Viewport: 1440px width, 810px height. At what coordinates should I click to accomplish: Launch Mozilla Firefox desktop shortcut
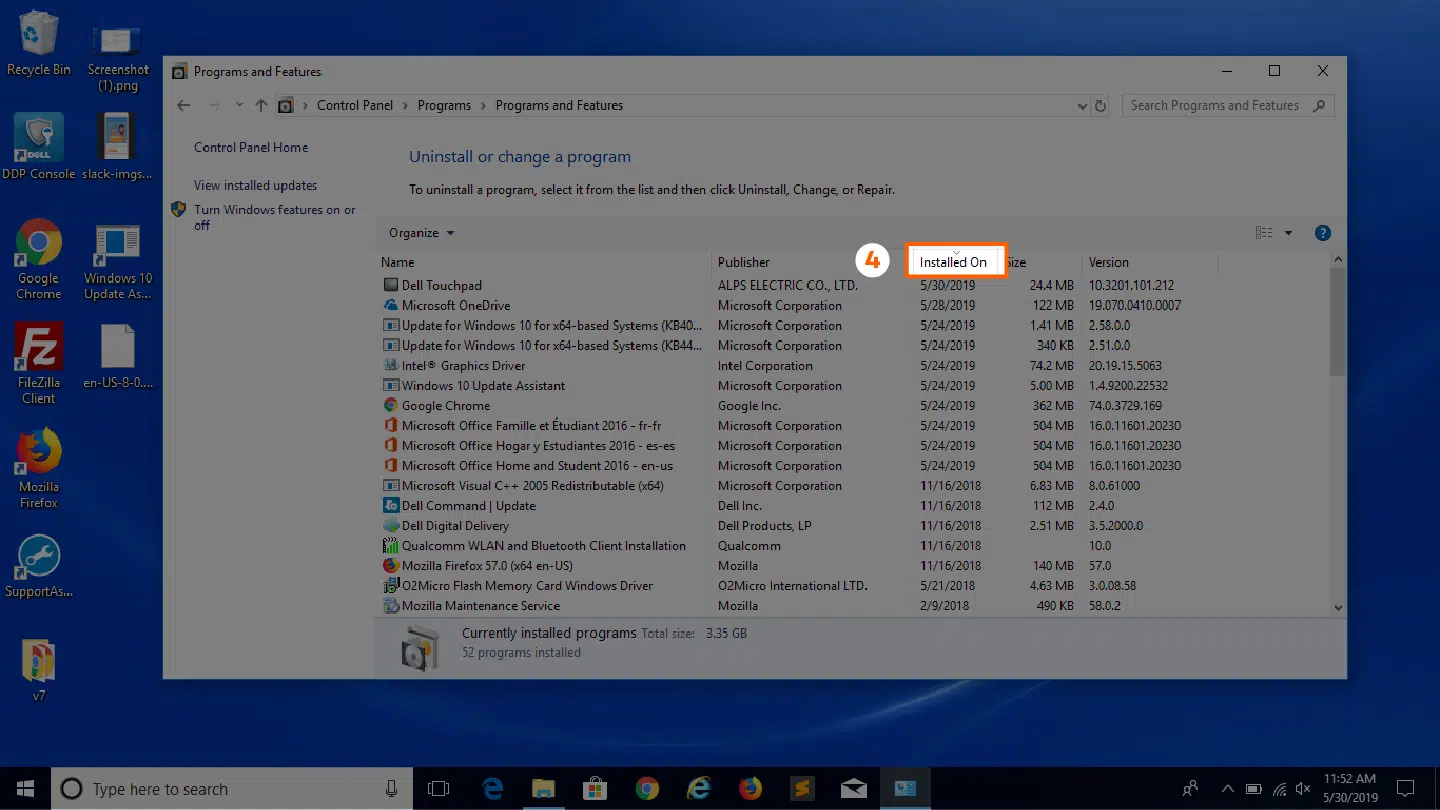click(x=39, y=468)
